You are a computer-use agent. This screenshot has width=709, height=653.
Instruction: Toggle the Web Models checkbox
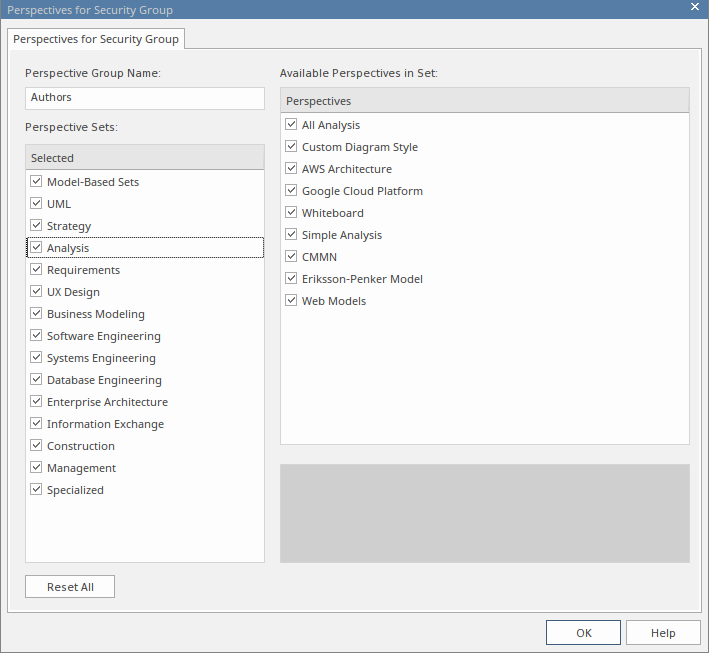click(291, 301)
